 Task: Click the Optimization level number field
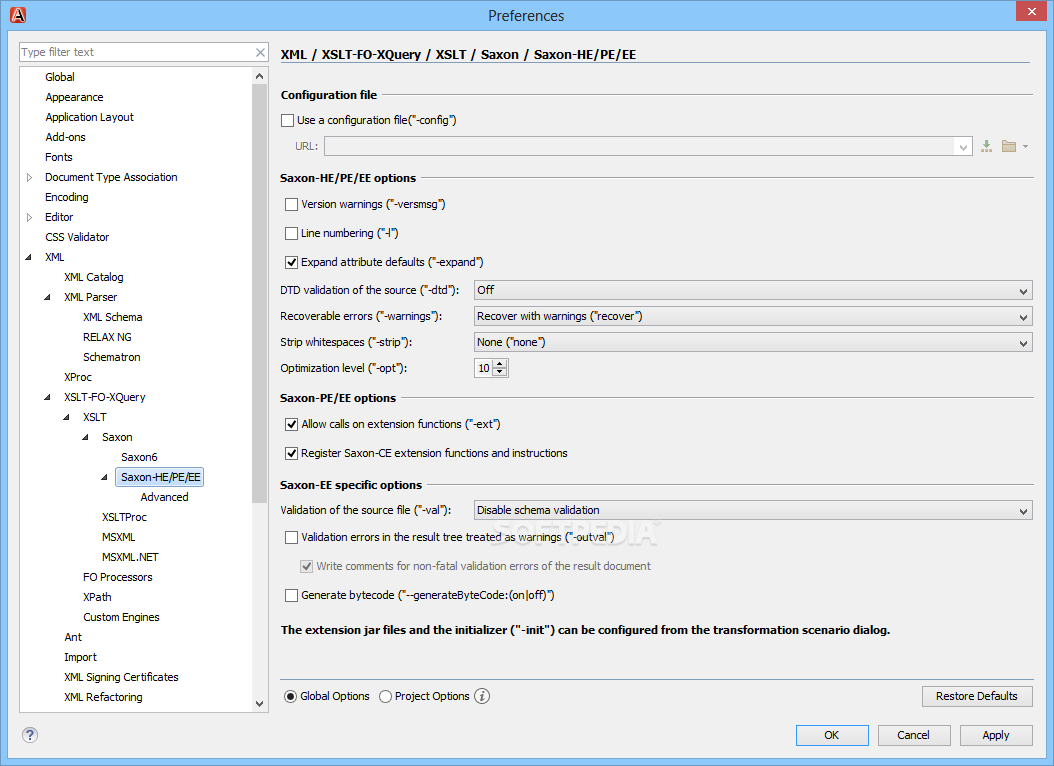coord(484,368)
